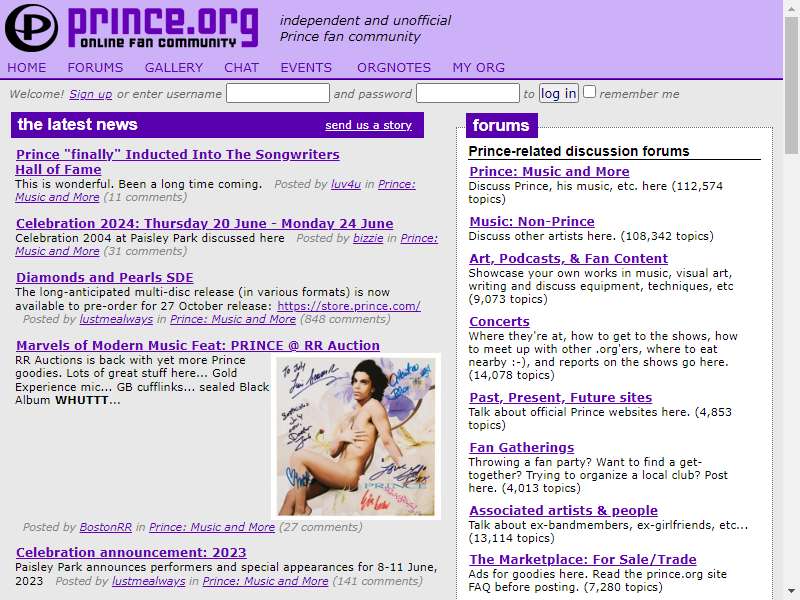The image size is (800, 600).
Task: Click the scrollbar up arrow
Action: point(791,7)
